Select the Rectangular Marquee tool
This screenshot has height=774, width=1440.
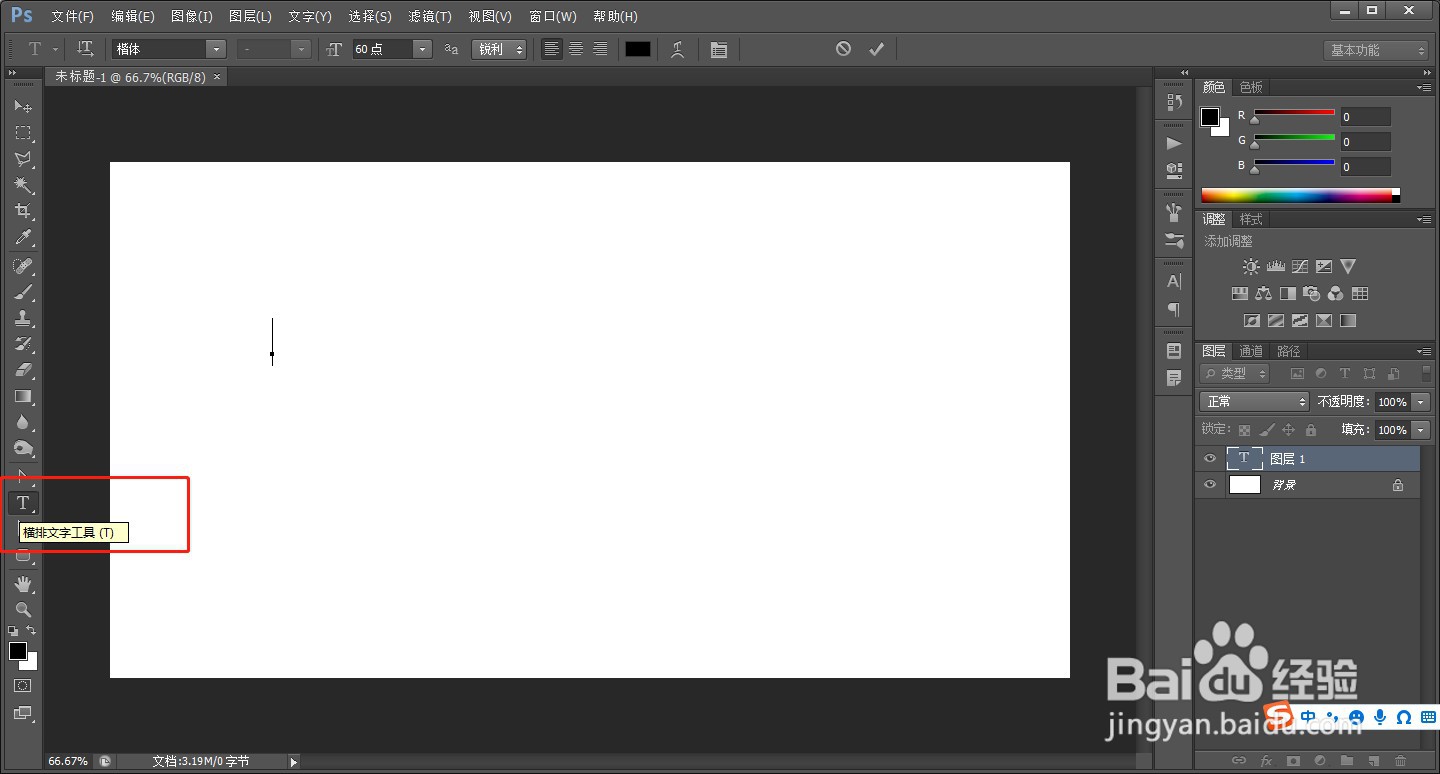(23, 133)
